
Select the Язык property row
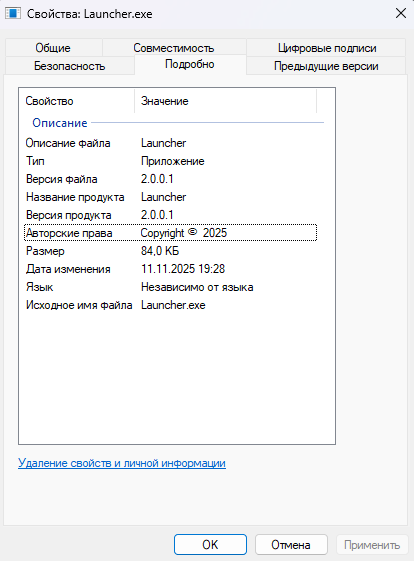(x=171, y=287)
